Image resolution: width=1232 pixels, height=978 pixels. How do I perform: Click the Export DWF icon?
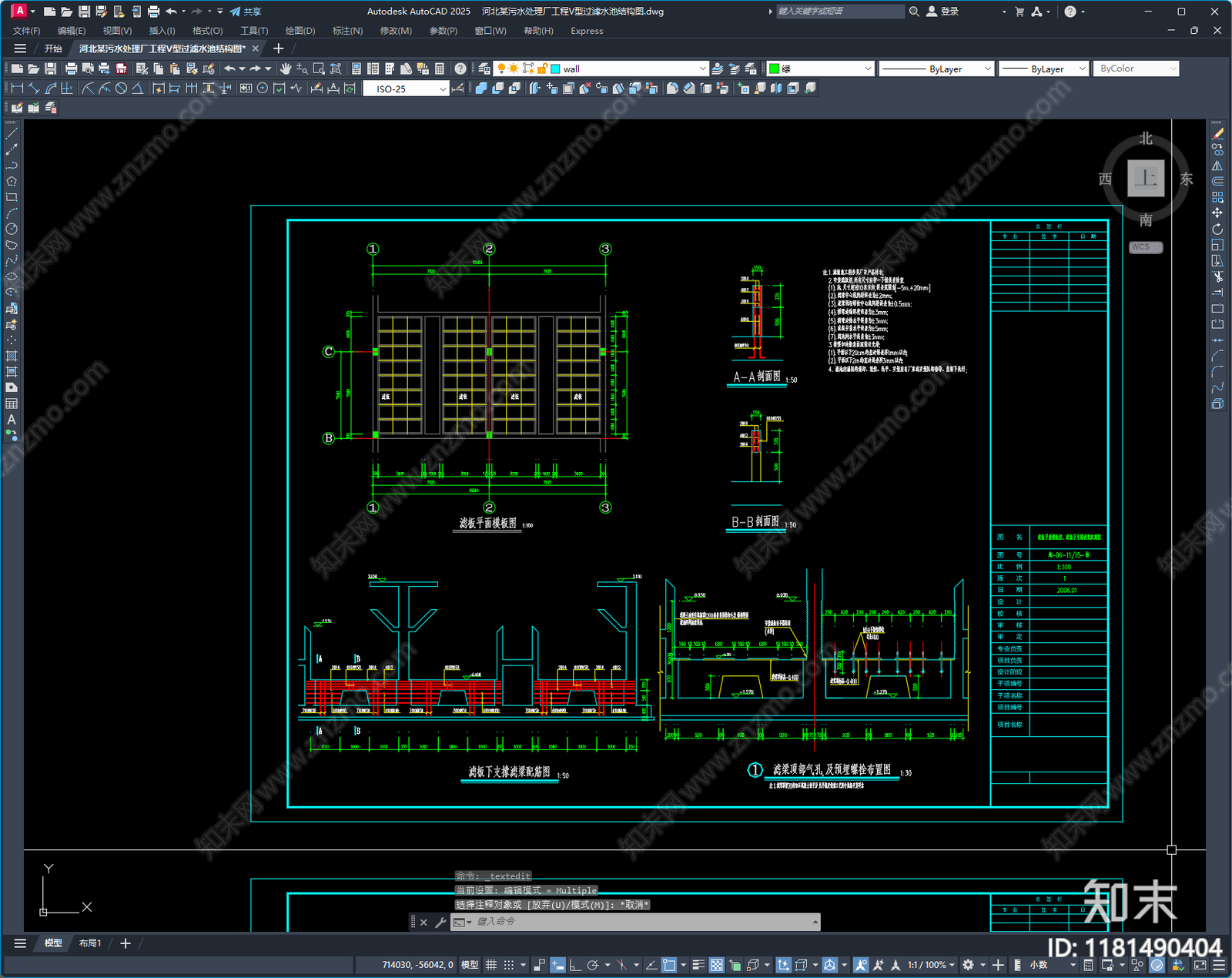pos(121,69)
